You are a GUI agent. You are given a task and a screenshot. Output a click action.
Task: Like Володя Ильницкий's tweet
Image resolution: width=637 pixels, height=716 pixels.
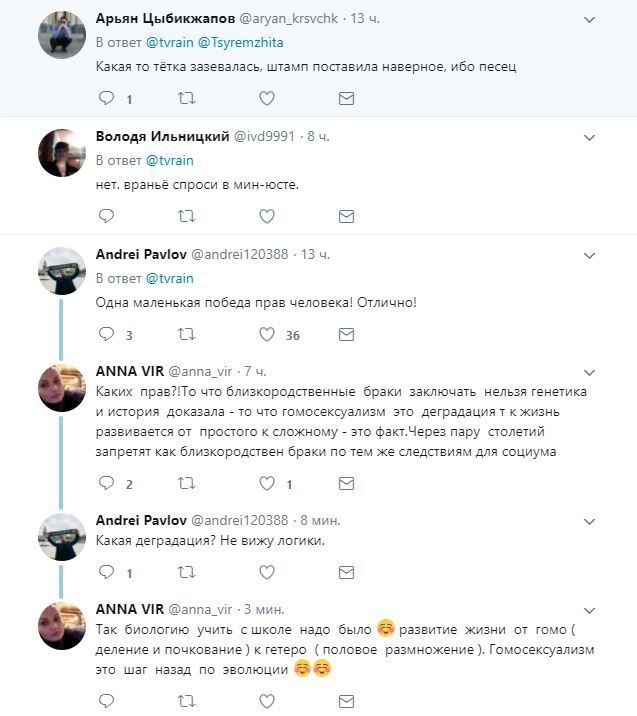pyautogui.click(x=266, y=216)
